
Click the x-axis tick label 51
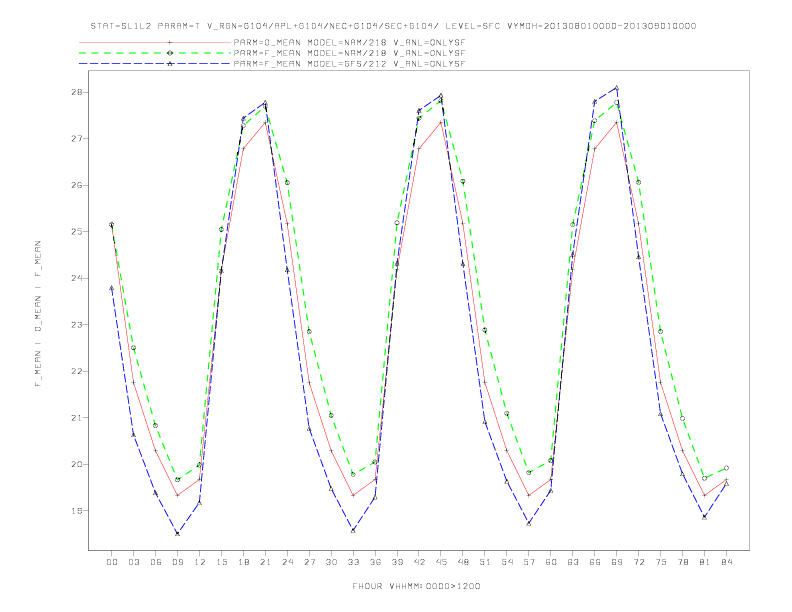tap(485, 562)
